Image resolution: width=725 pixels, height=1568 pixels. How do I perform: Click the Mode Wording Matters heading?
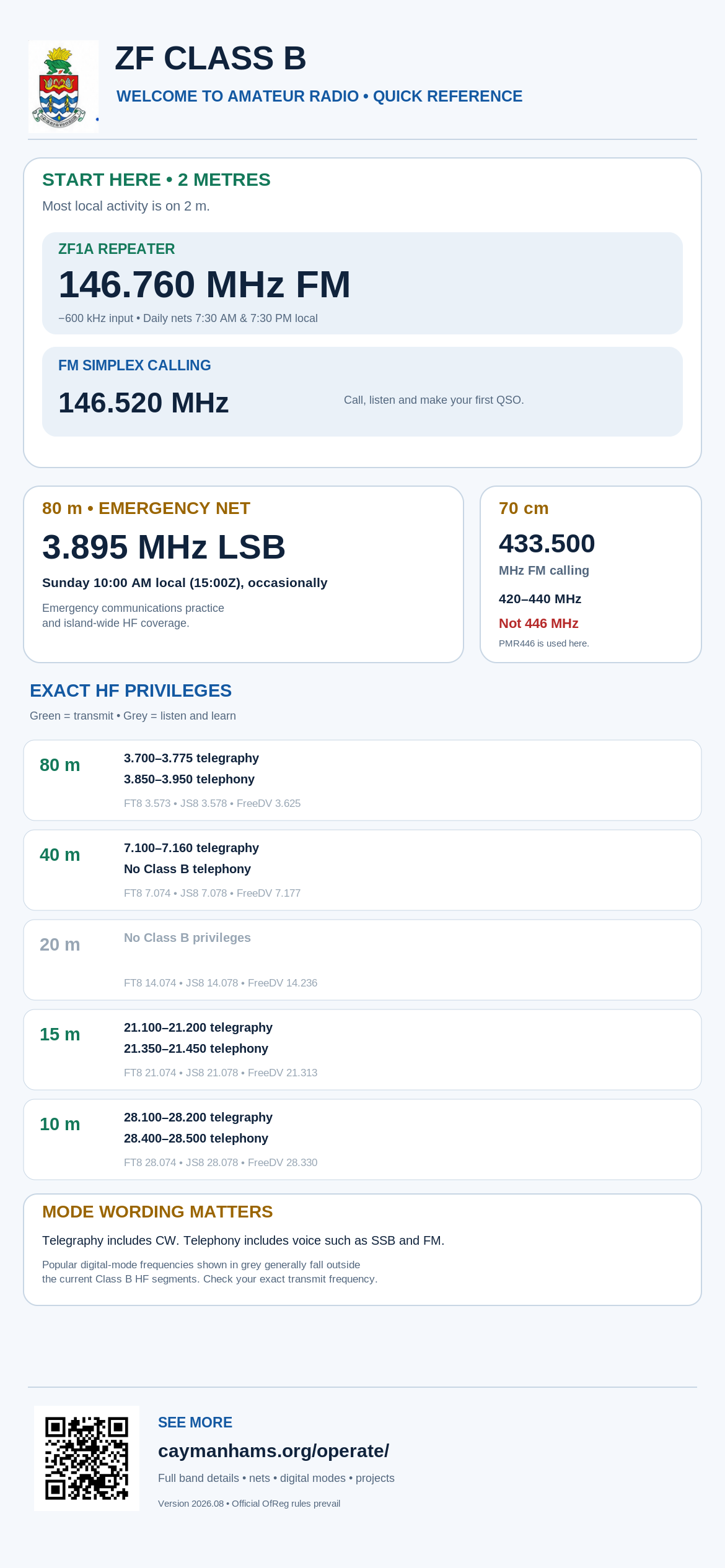[157, 1211]
